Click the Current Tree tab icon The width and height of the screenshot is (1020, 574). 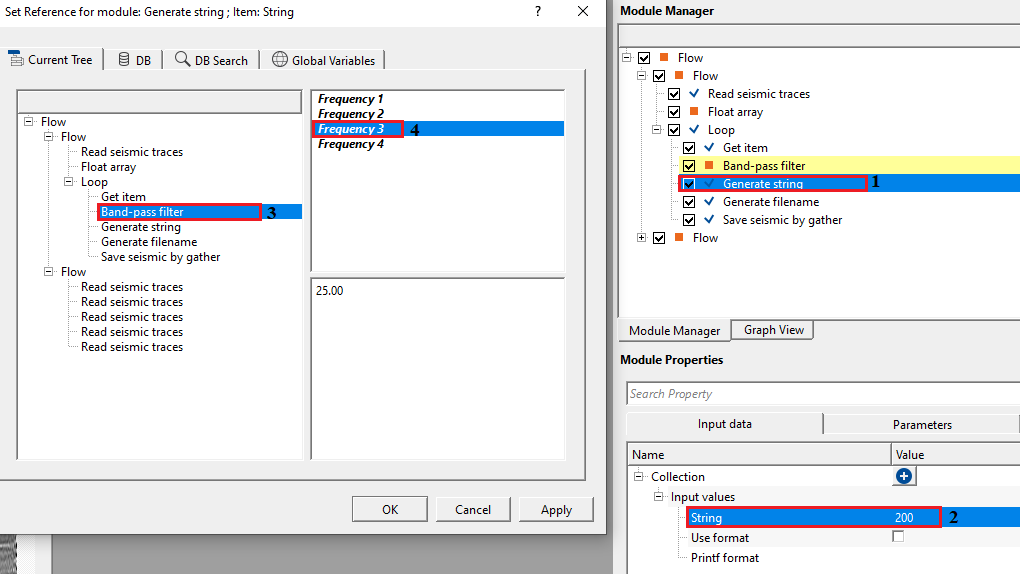pyautogui.click(x=16, y=60)
